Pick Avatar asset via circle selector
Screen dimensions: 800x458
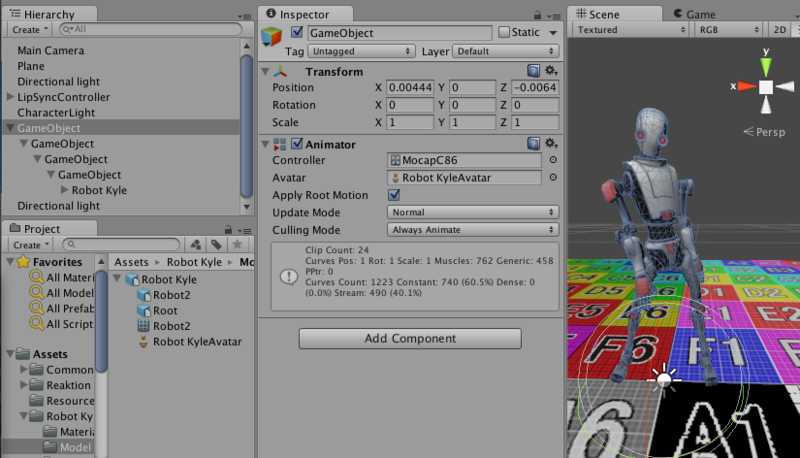(553, 177)
